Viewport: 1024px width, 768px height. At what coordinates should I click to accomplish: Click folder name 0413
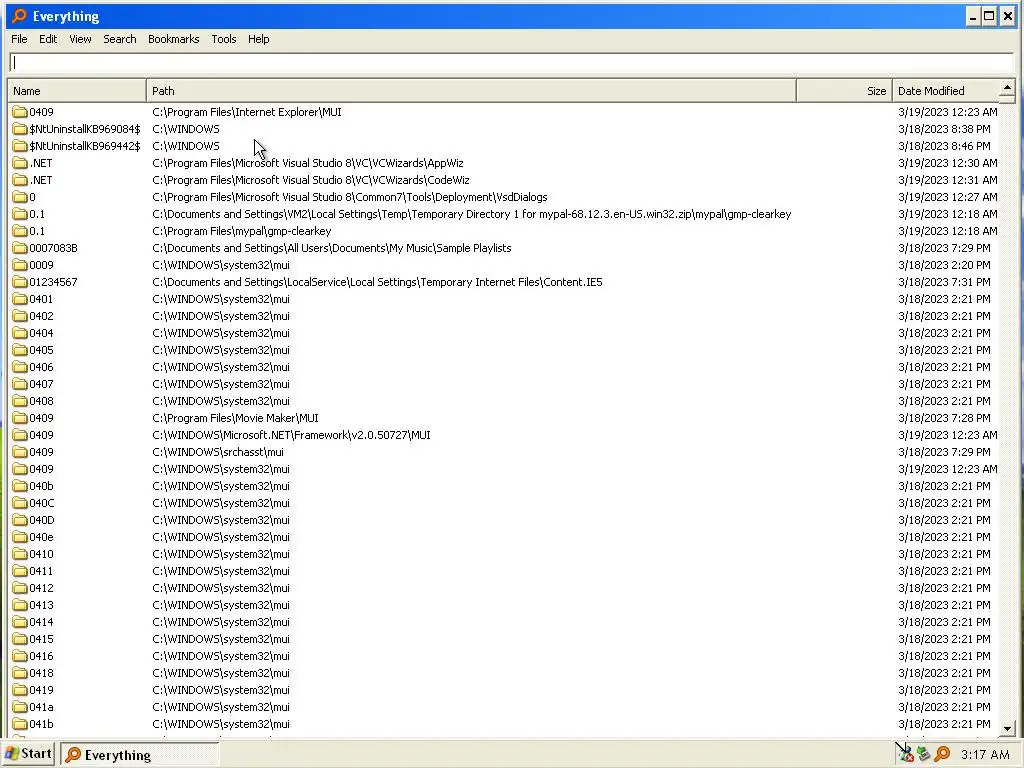point(41,604)
